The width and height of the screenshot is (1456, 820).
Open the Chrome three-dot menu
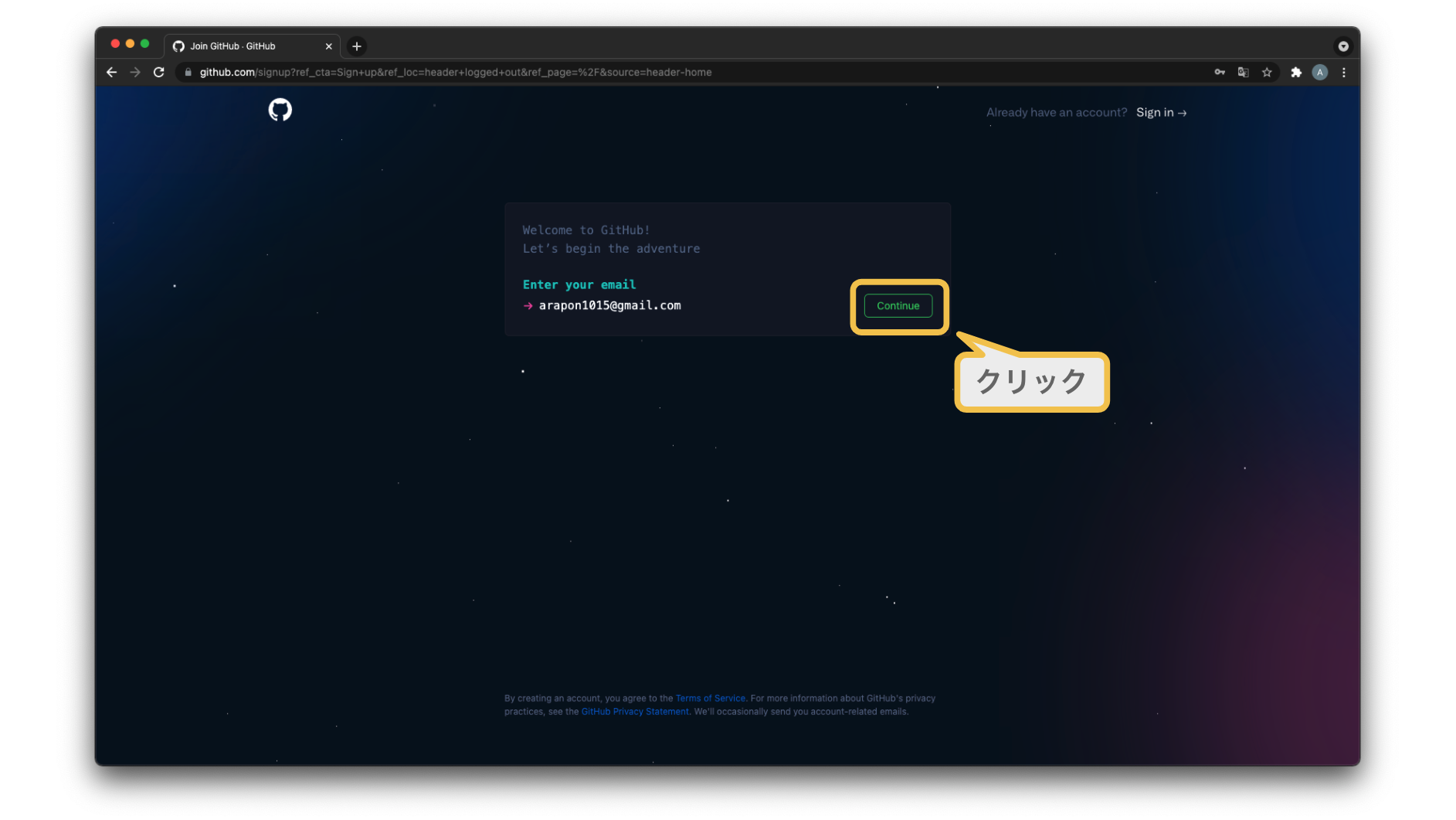coord(1344,72)
